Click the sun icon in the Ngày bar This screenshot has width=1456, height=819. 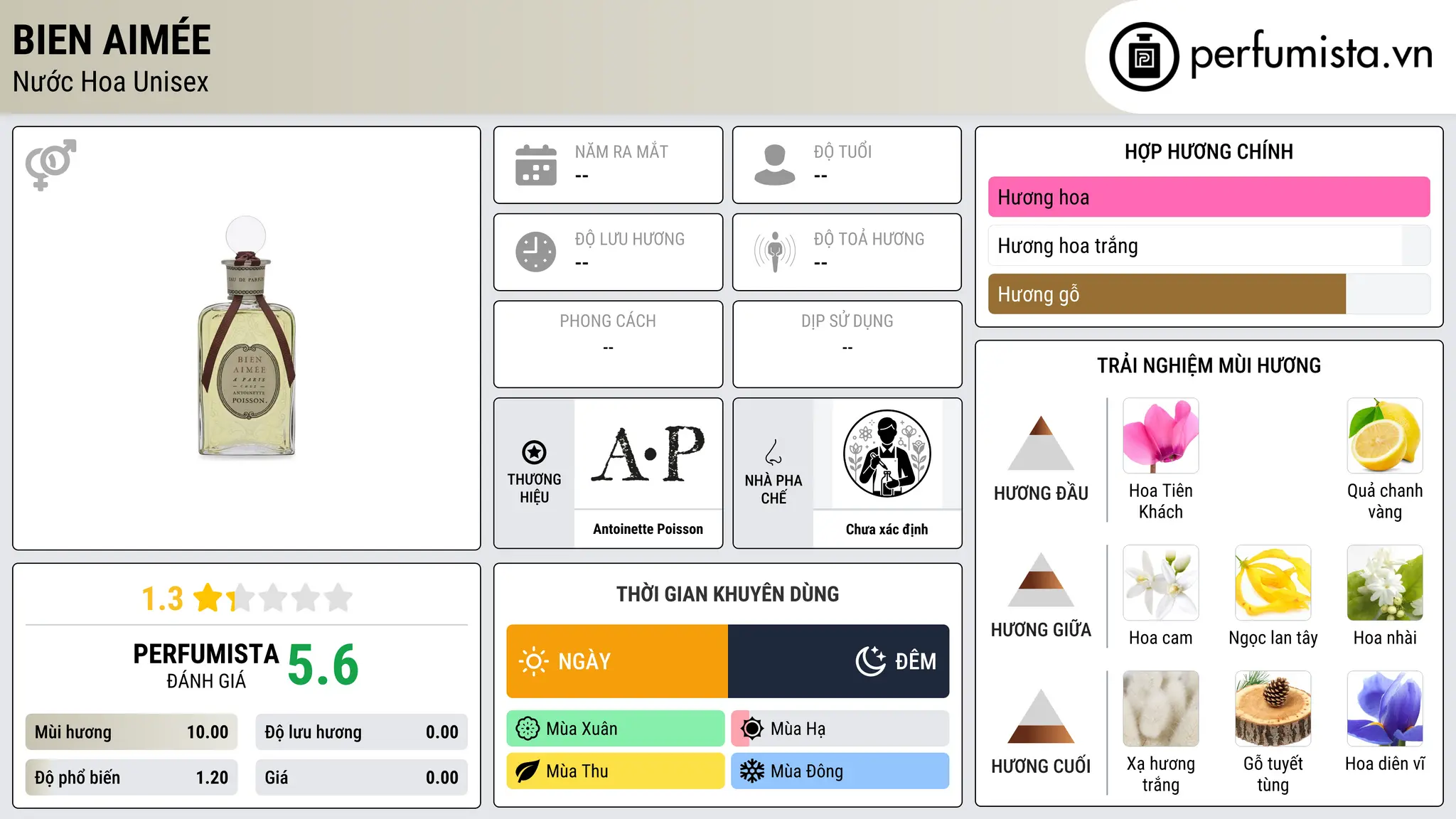pos(533,661)
